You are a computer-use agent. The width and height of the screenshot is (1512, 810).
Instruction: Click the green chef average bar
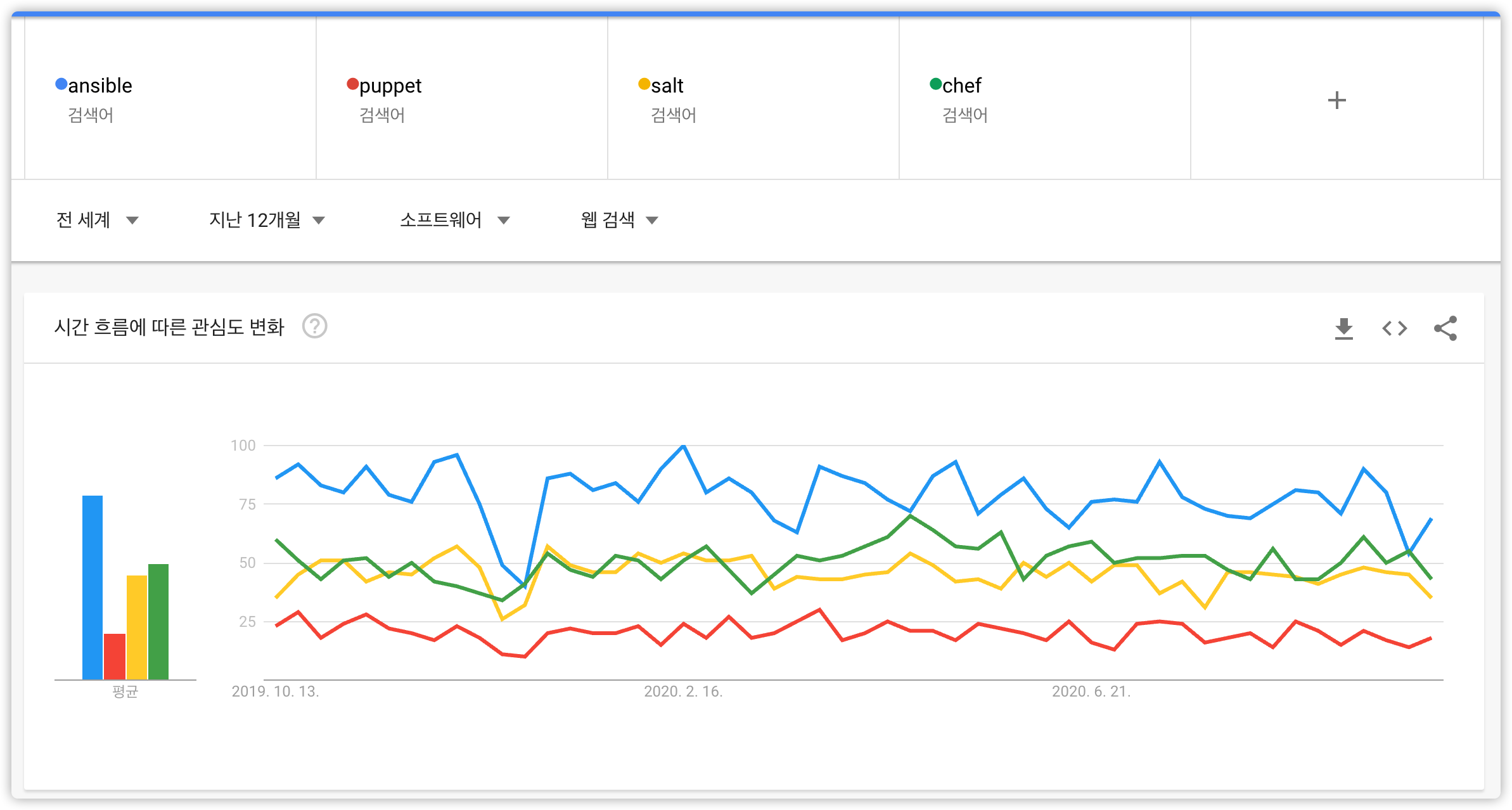click(158, 622)
